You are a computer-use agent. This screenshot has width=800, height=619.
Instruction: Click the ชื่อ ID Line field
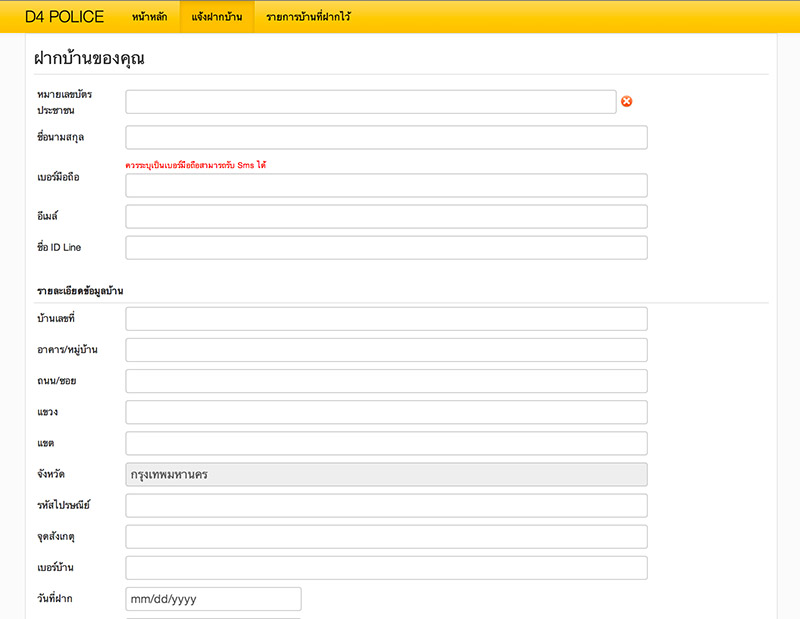[386, 247]
